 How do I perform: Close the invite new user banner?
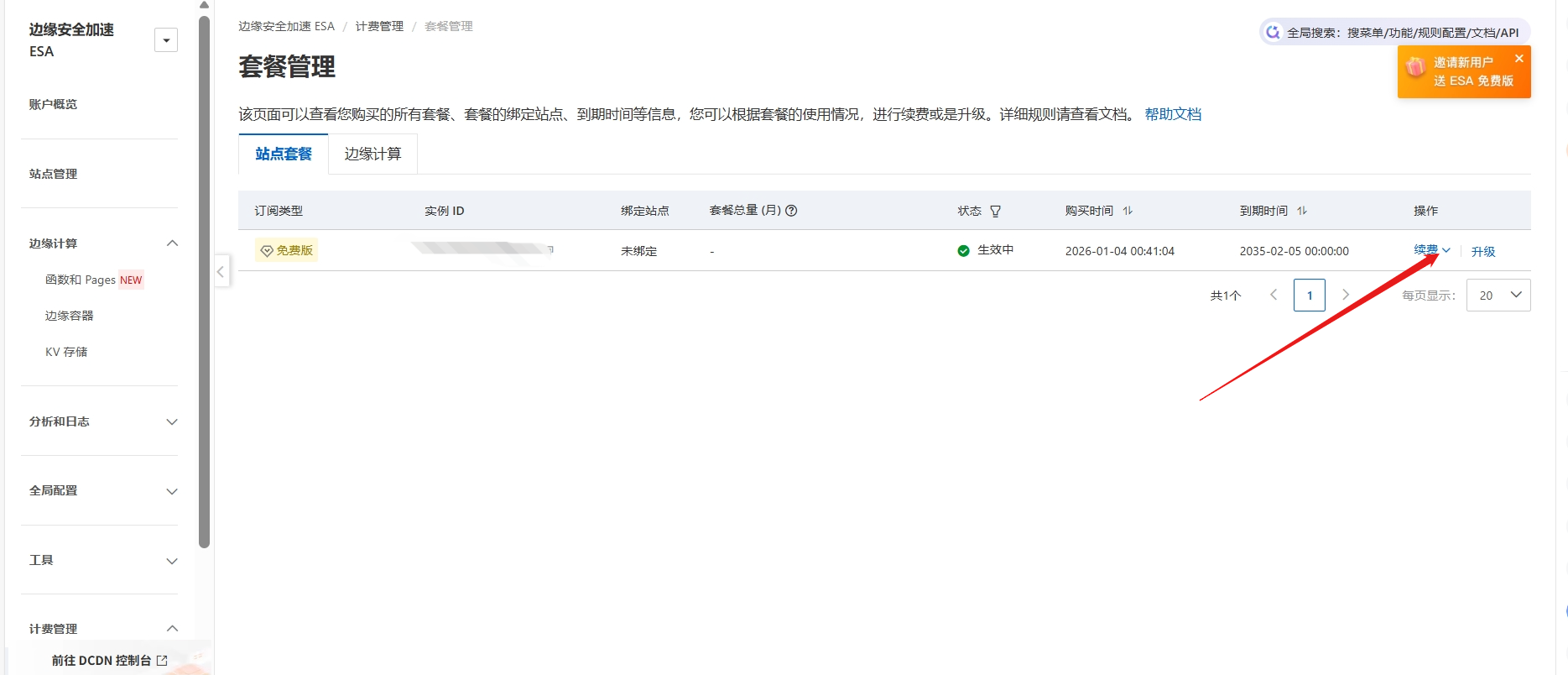[1519, 59]
